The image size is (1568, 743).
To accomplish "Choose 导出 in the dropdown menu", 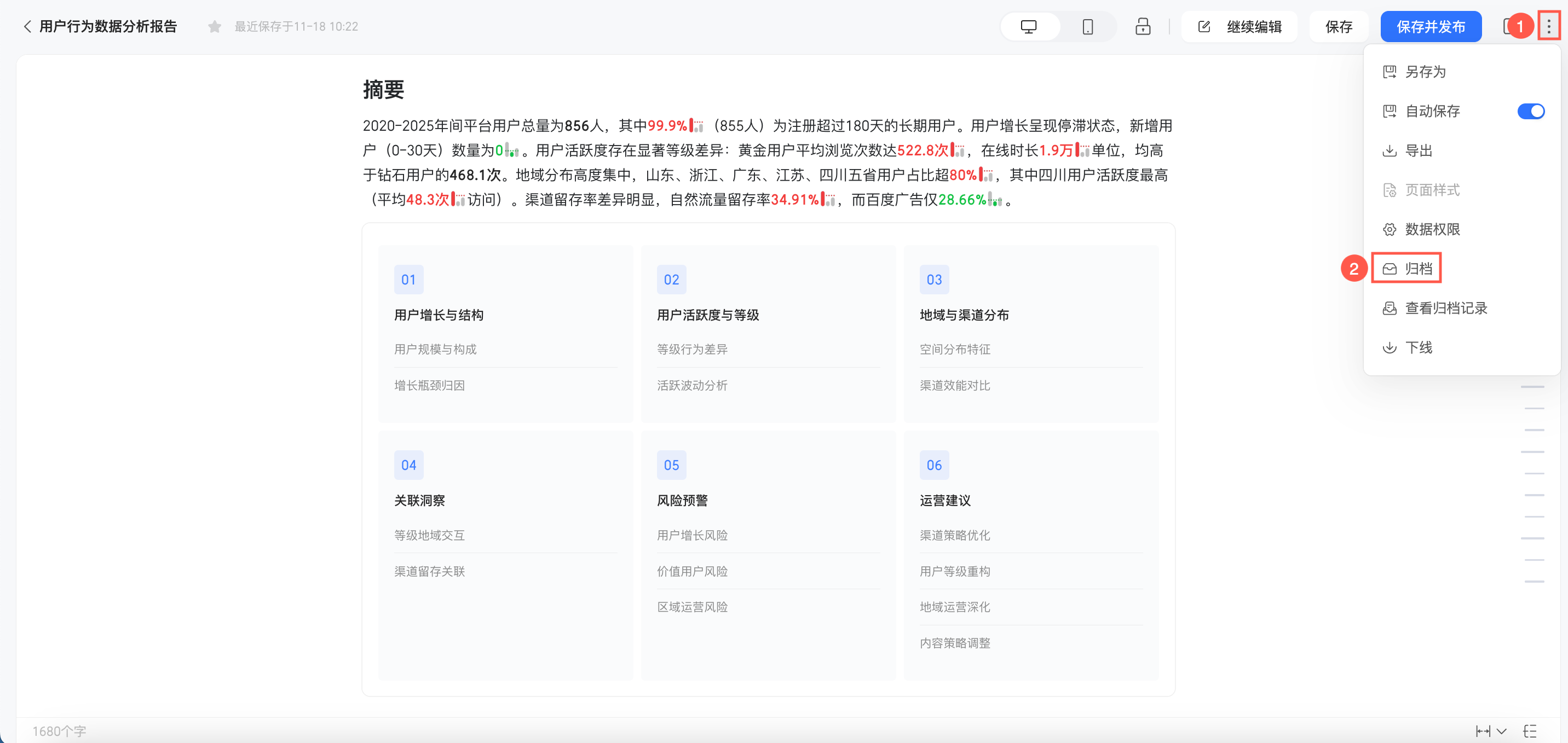I will coord(1417,150).
